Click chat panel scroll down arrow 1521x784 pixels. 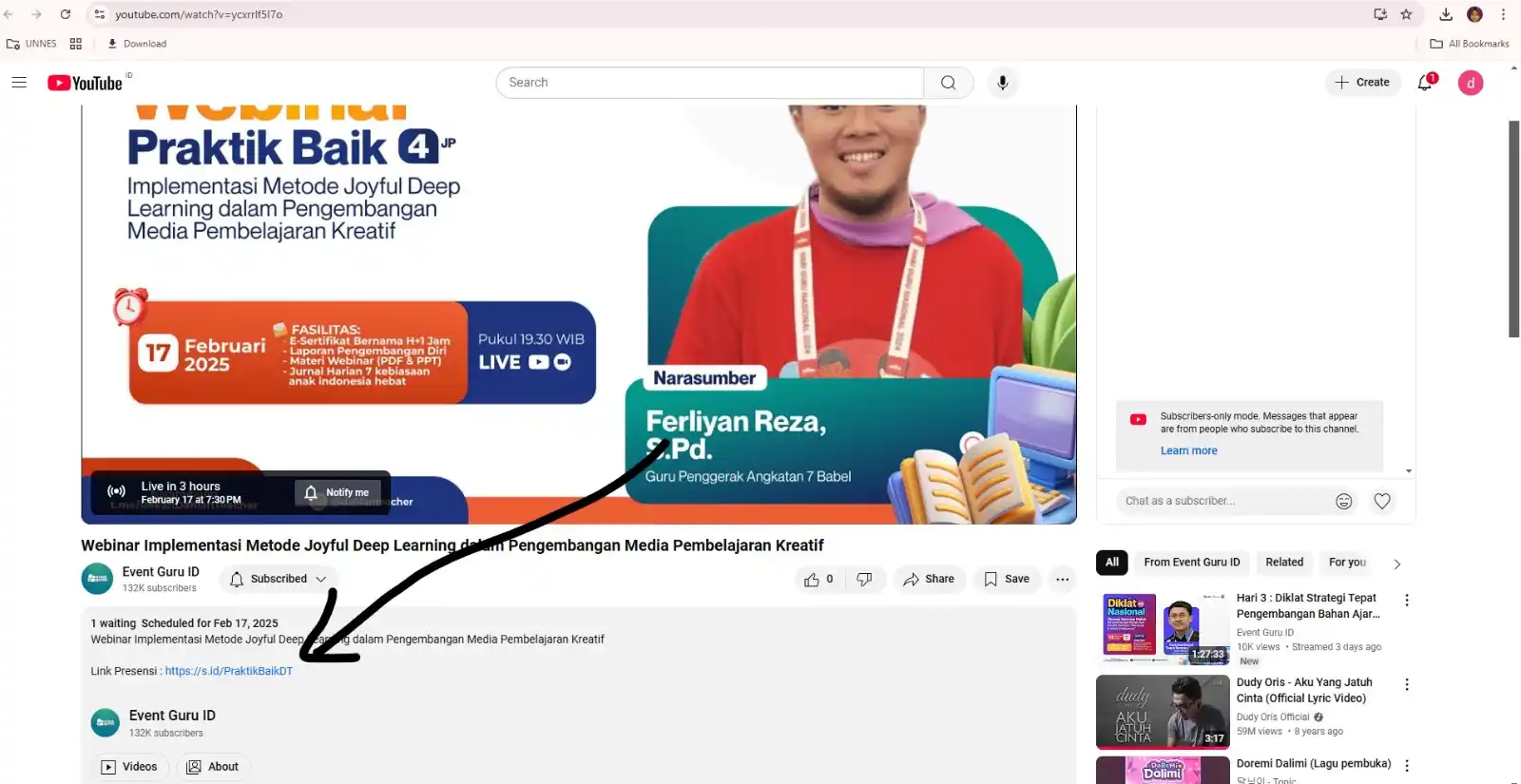coord(1408,471)
